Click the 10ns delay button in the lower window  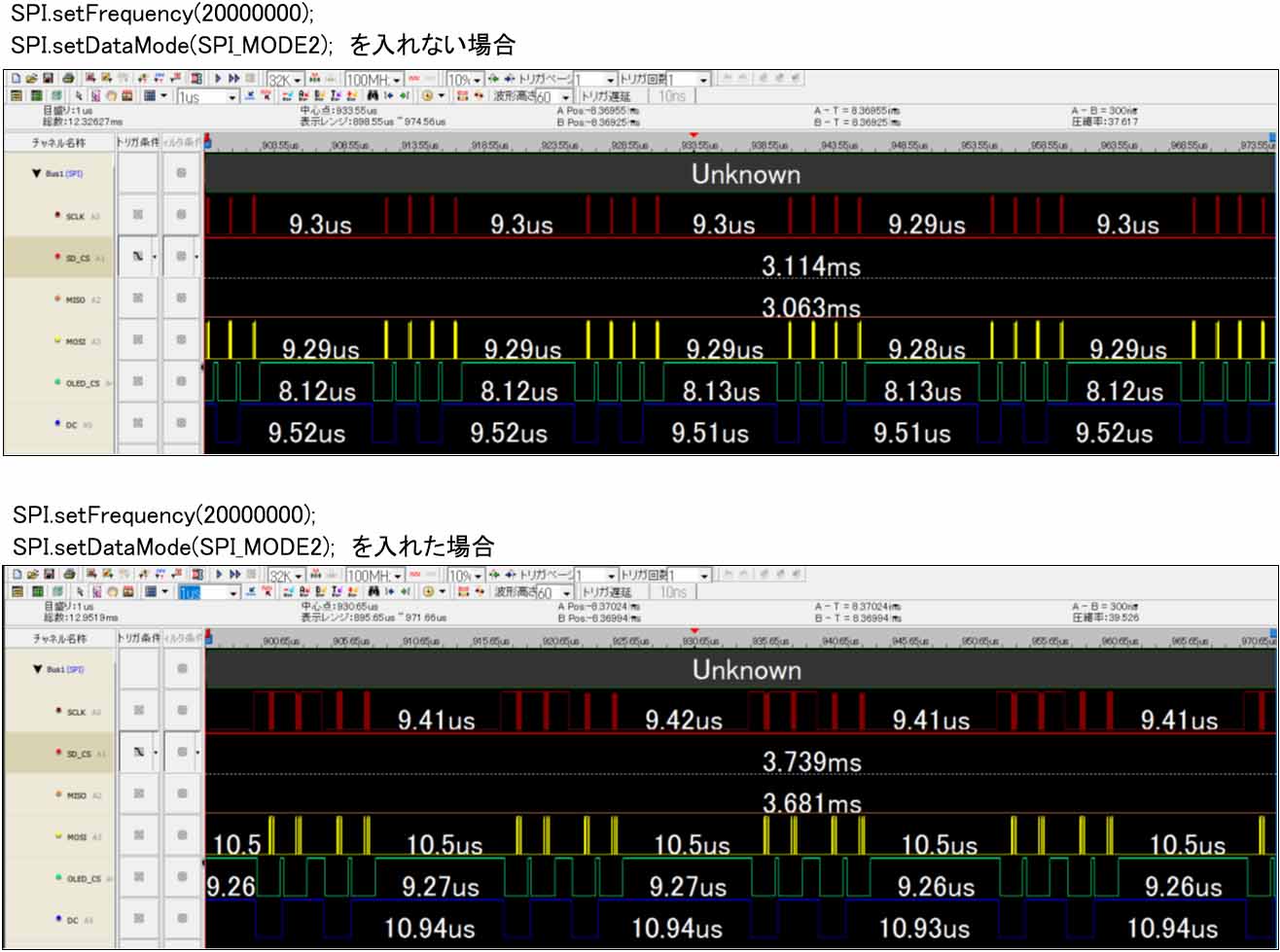(672, 593)
